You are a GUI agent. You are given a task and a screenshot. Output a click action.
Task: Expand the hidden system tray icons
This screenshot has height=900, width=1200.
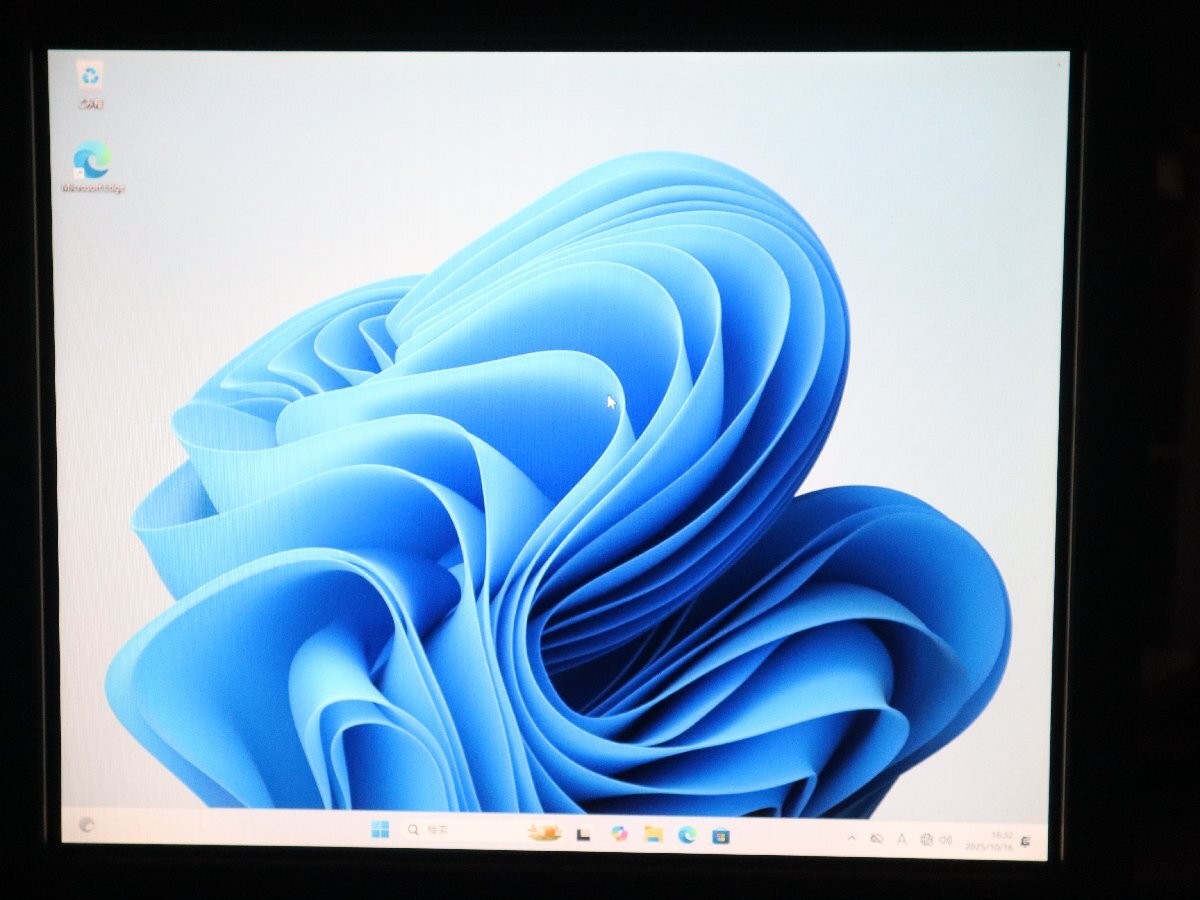click(x=852, y=838)
